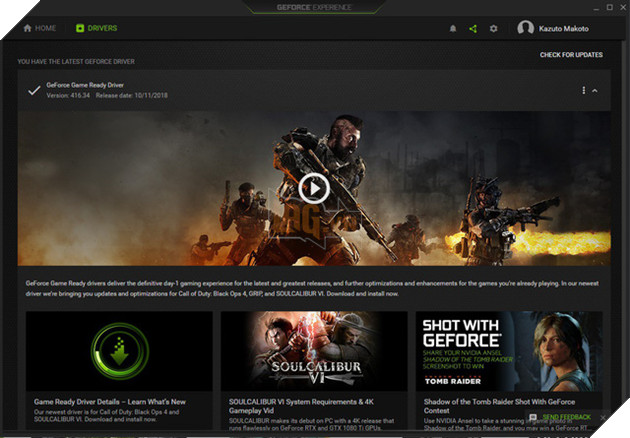
Task: Select the Drivers tab
Action: coord(97,28)
